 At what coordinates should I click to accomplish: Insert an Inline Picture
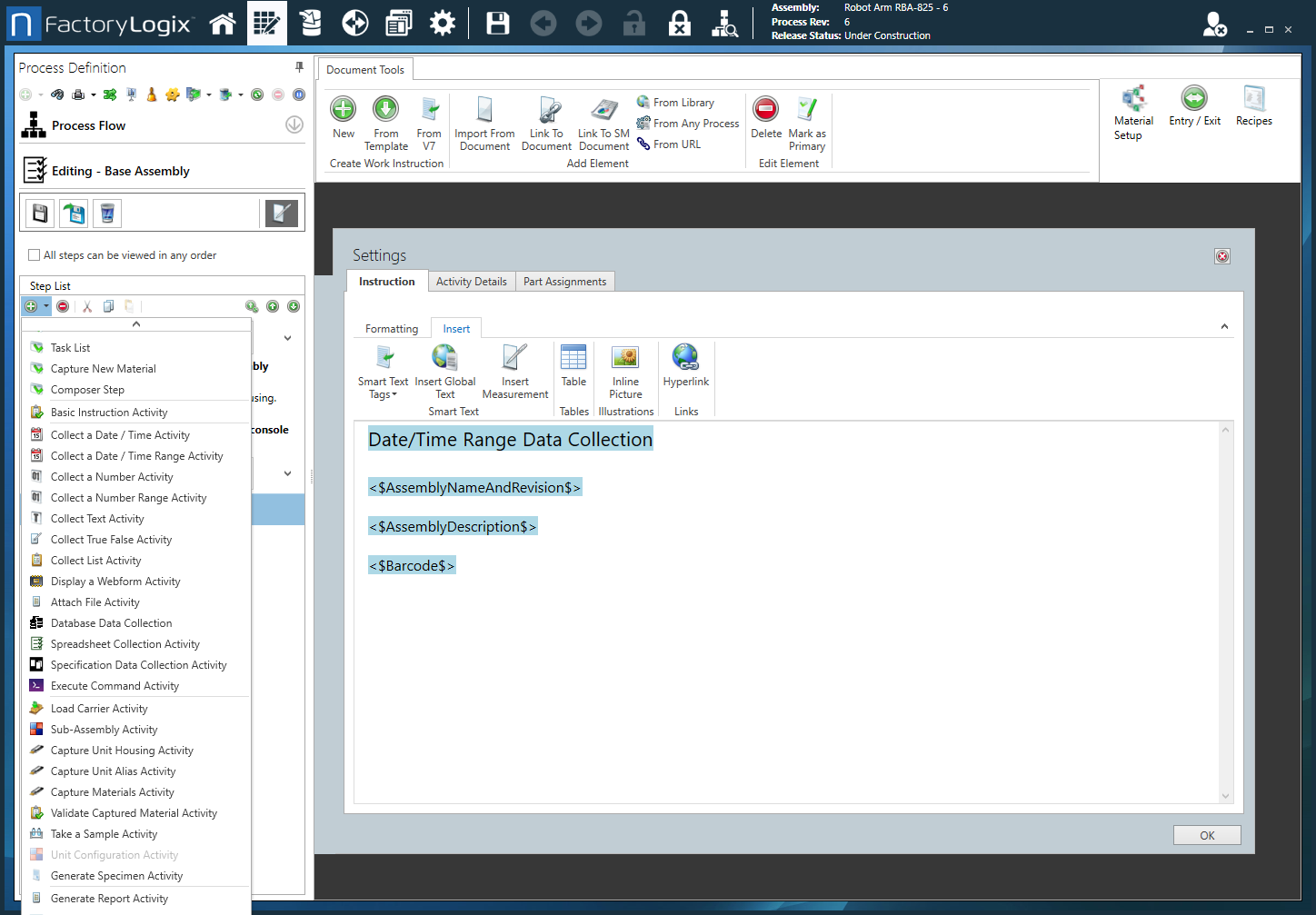click(625, 371)
